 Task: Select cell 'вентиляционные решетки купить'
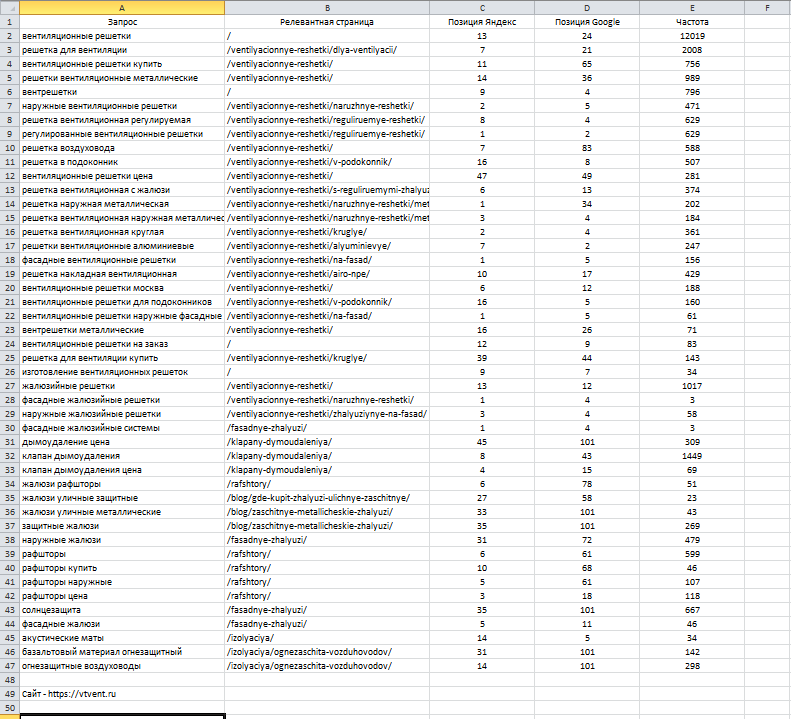[122, 64]
